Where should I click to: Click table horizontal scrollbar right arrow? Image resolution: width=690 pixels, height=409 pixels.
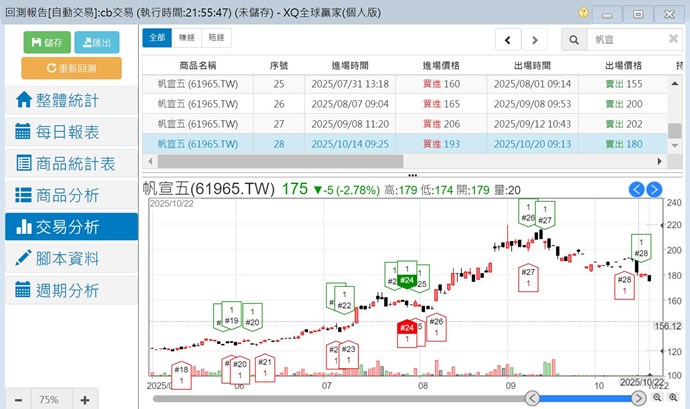point(659,161)
